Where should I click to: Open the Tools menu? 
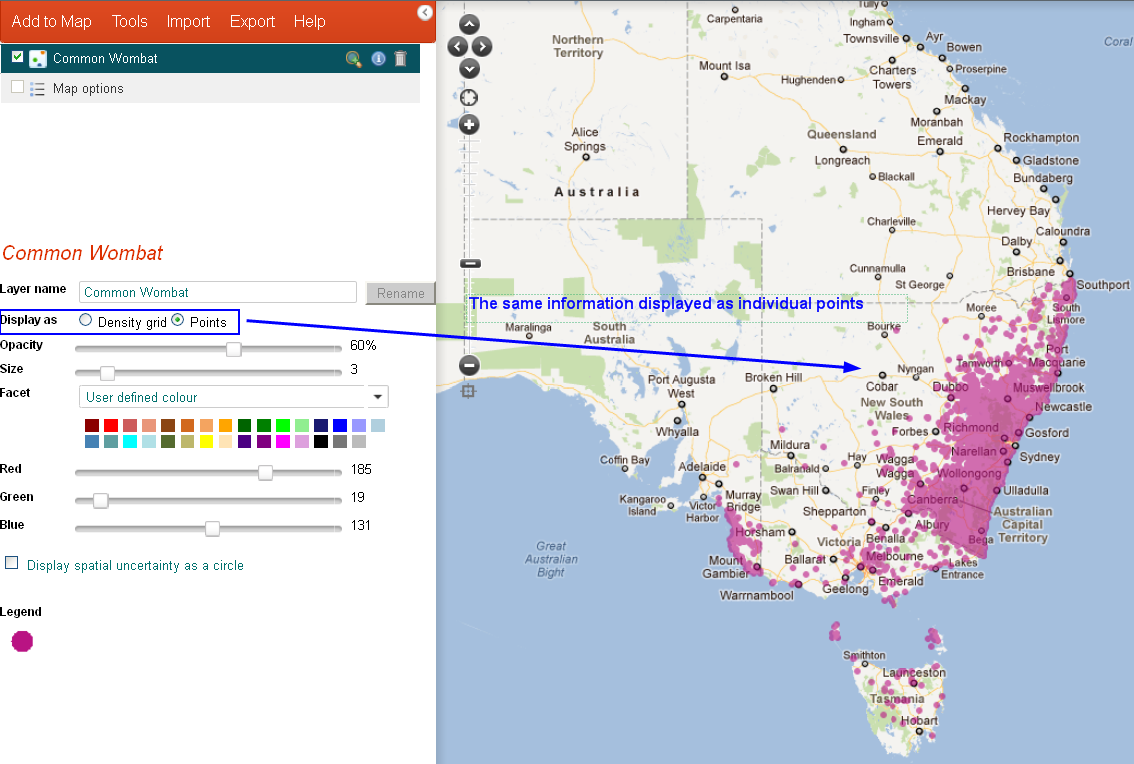(129, 21)
